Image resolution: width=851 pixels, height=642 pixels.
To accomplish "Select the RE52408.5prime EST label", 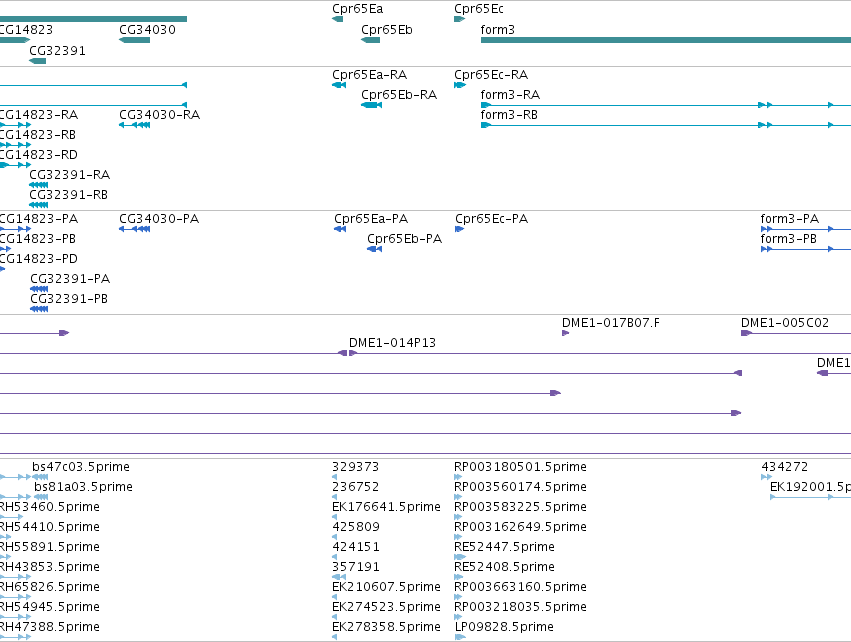I will 505,567.
